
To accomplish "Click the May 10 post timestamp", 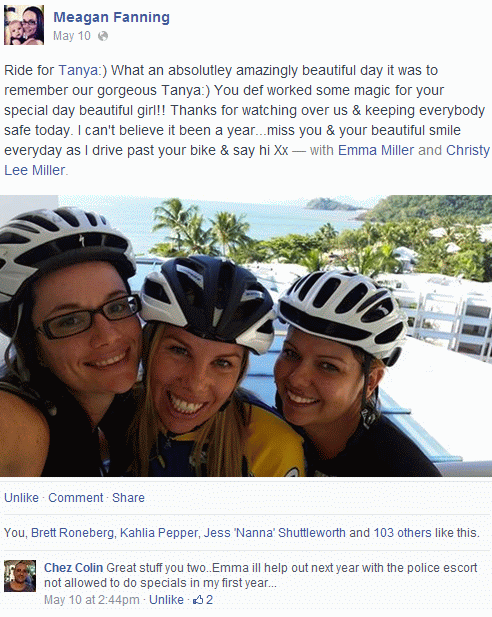I will [72, 36].
